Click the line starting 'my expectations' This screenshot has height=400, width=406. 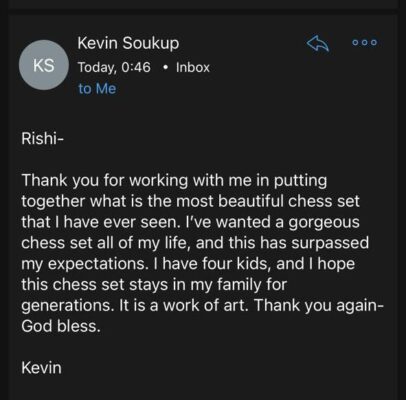pos(188,264)
